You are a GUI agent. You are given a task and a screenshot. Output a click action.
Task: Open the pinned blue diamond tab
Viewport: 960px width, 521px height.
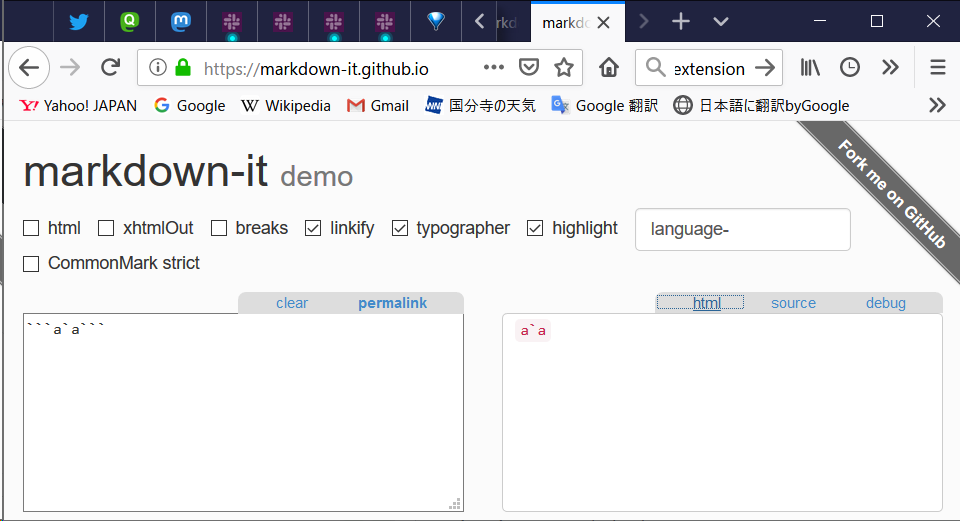pos(435,22)
